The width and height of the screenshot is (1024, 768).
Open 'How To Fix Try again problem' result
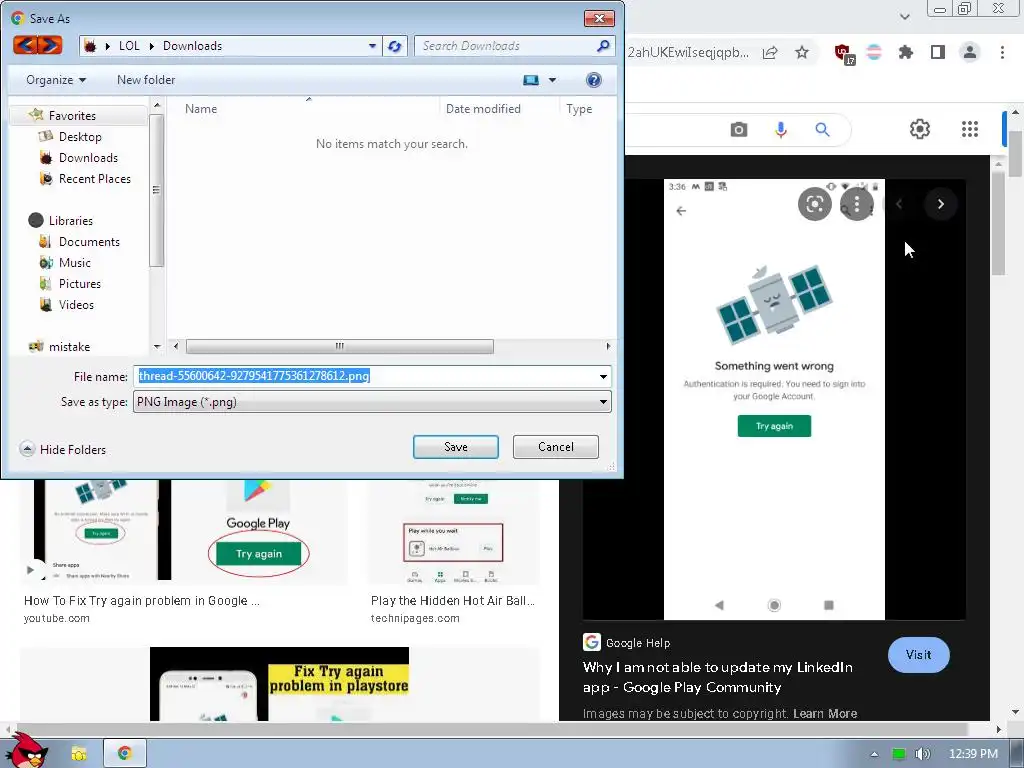coord(142,601)
